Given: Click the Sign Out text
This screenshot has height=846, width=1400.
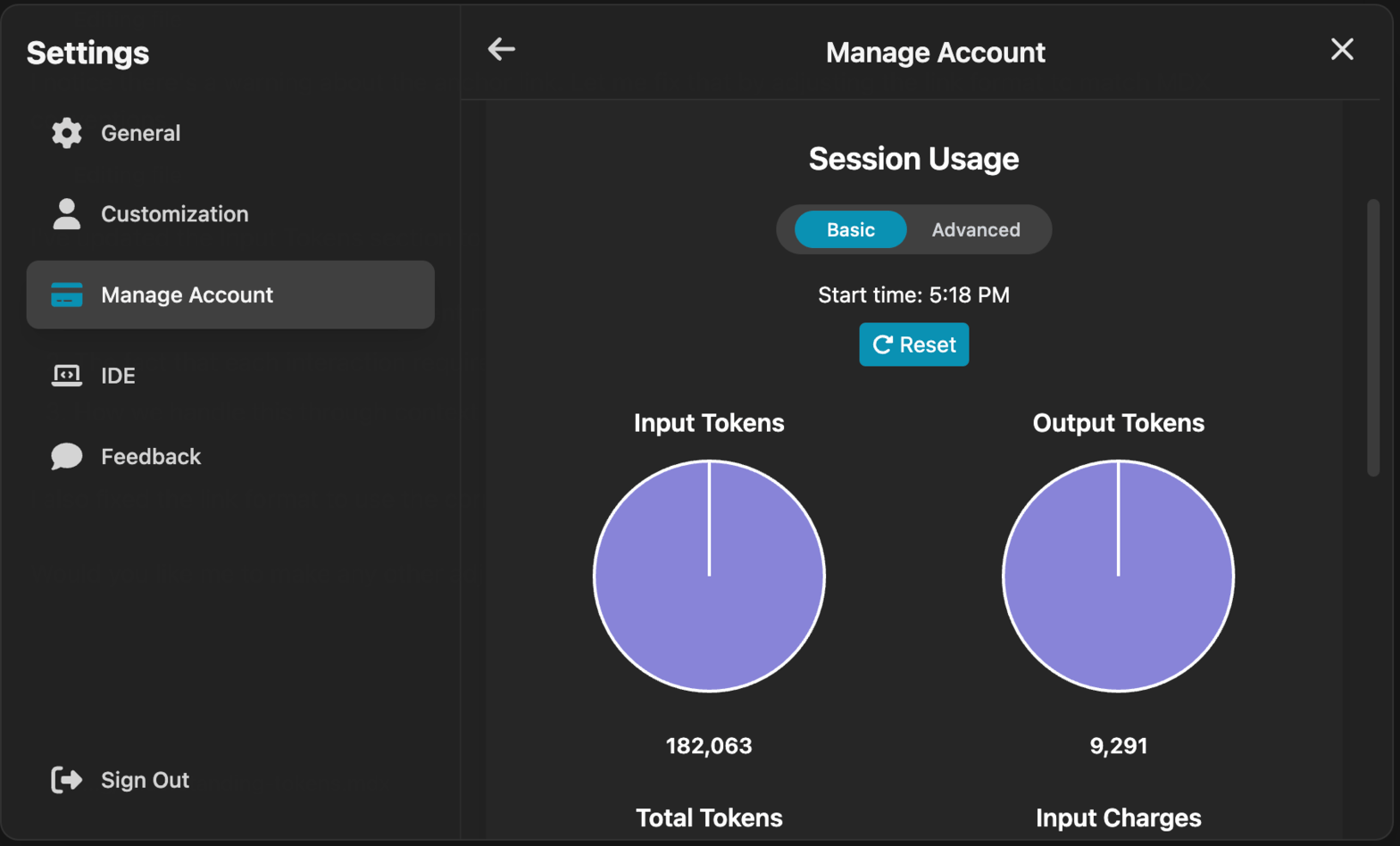Looking at the screenshot, I should point(145,780).
